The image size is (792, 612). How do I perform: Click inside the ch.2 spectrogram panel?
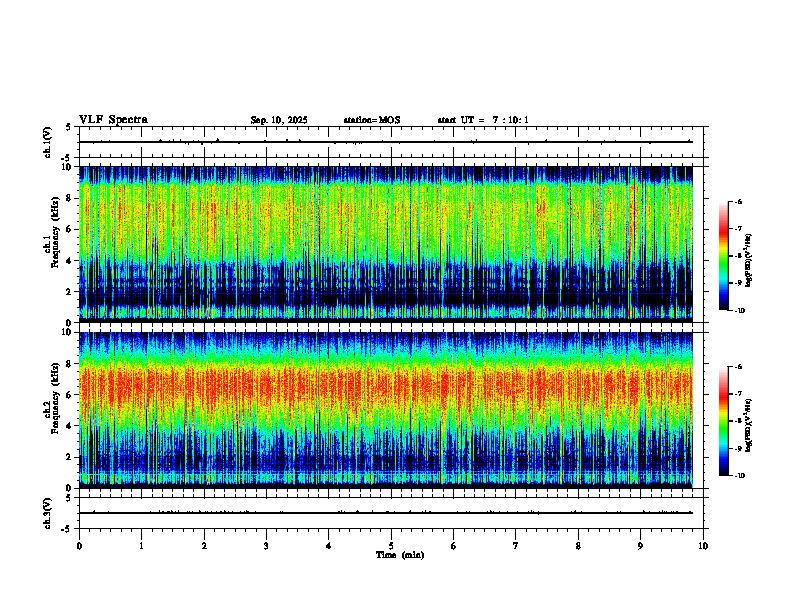[x=385, y=410]
